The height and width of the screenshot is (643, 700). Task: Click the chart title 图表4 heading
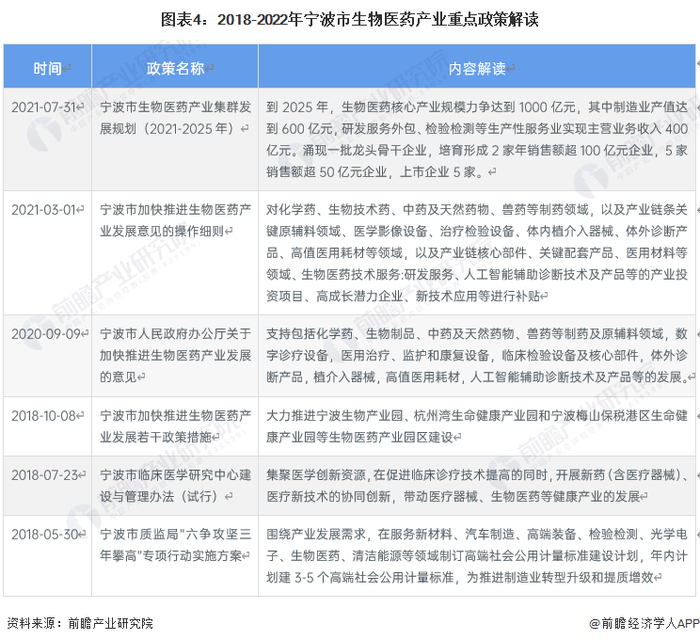(350, 19)
